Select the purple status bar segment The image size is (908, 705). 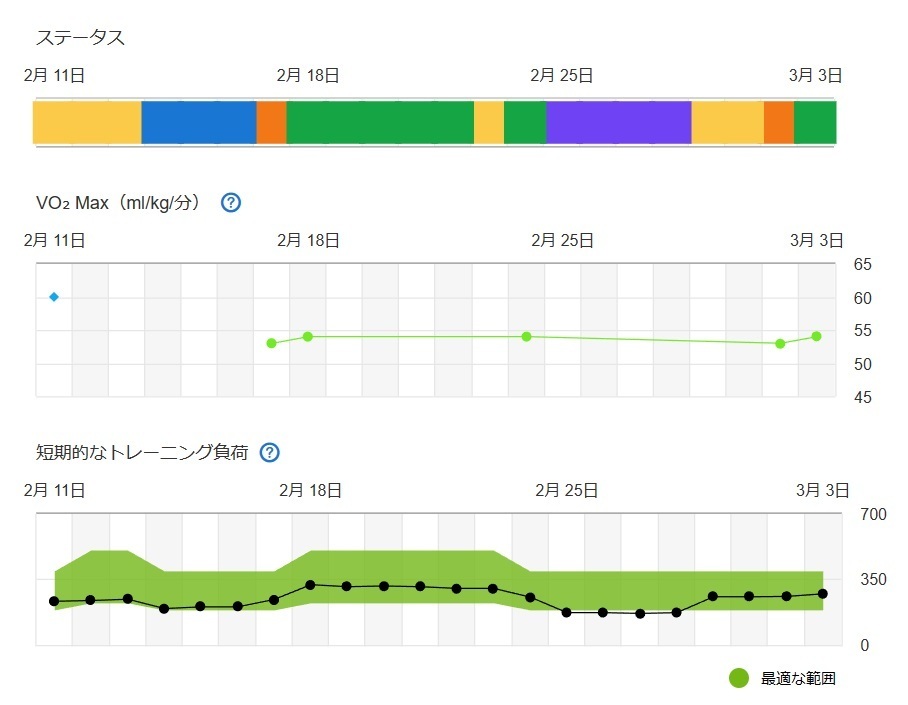click(618, 122)
